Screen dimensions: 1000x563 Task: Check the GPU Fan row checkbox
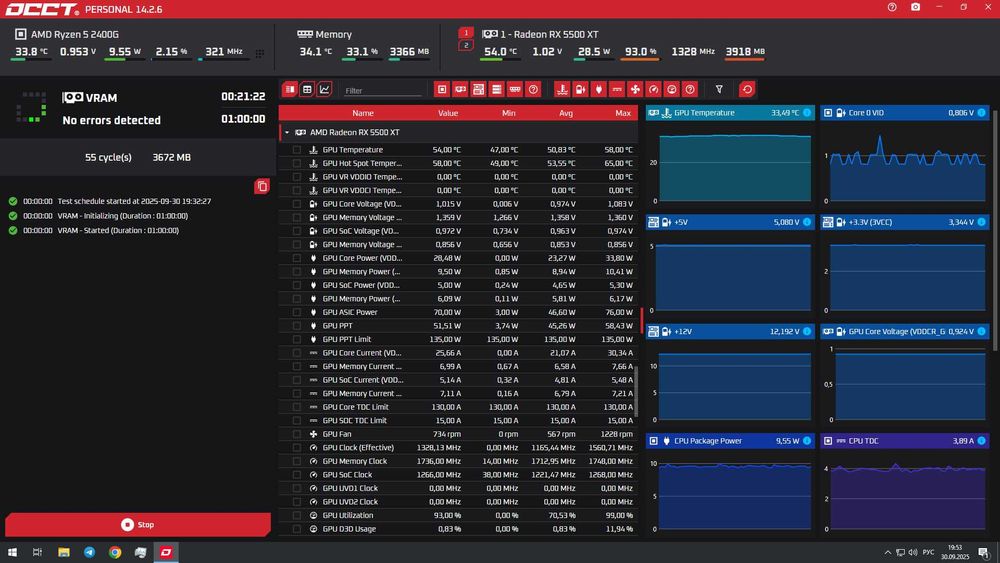click(297, 434)
